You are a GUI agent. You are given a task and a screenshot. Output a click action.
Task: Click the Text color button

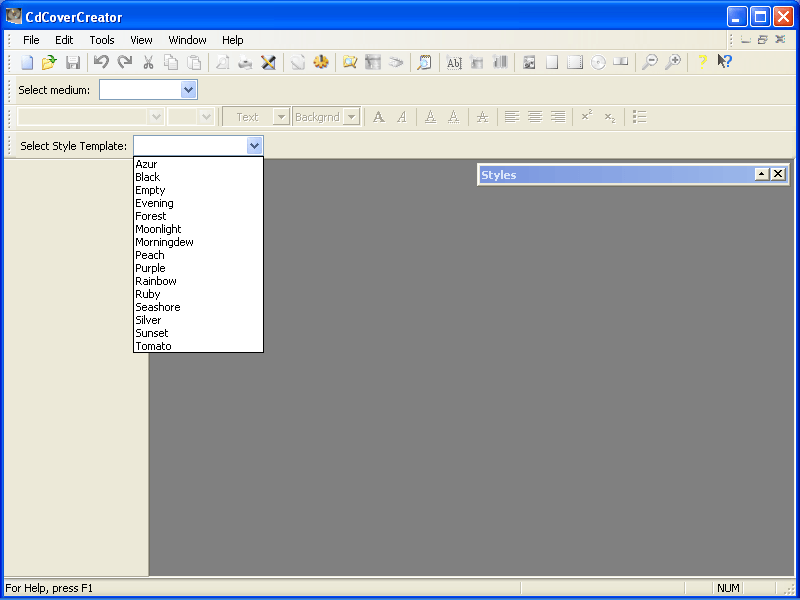point(248,117)
